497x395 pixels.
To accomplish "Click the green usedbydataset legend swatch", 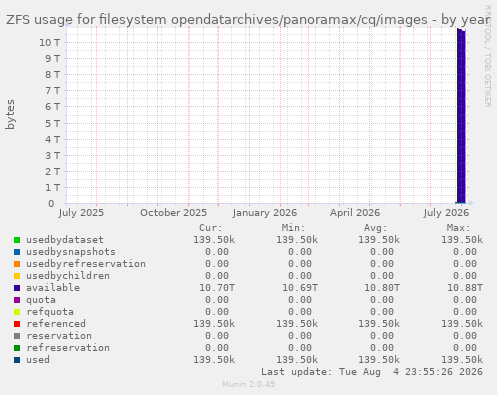I will (17, 240).
